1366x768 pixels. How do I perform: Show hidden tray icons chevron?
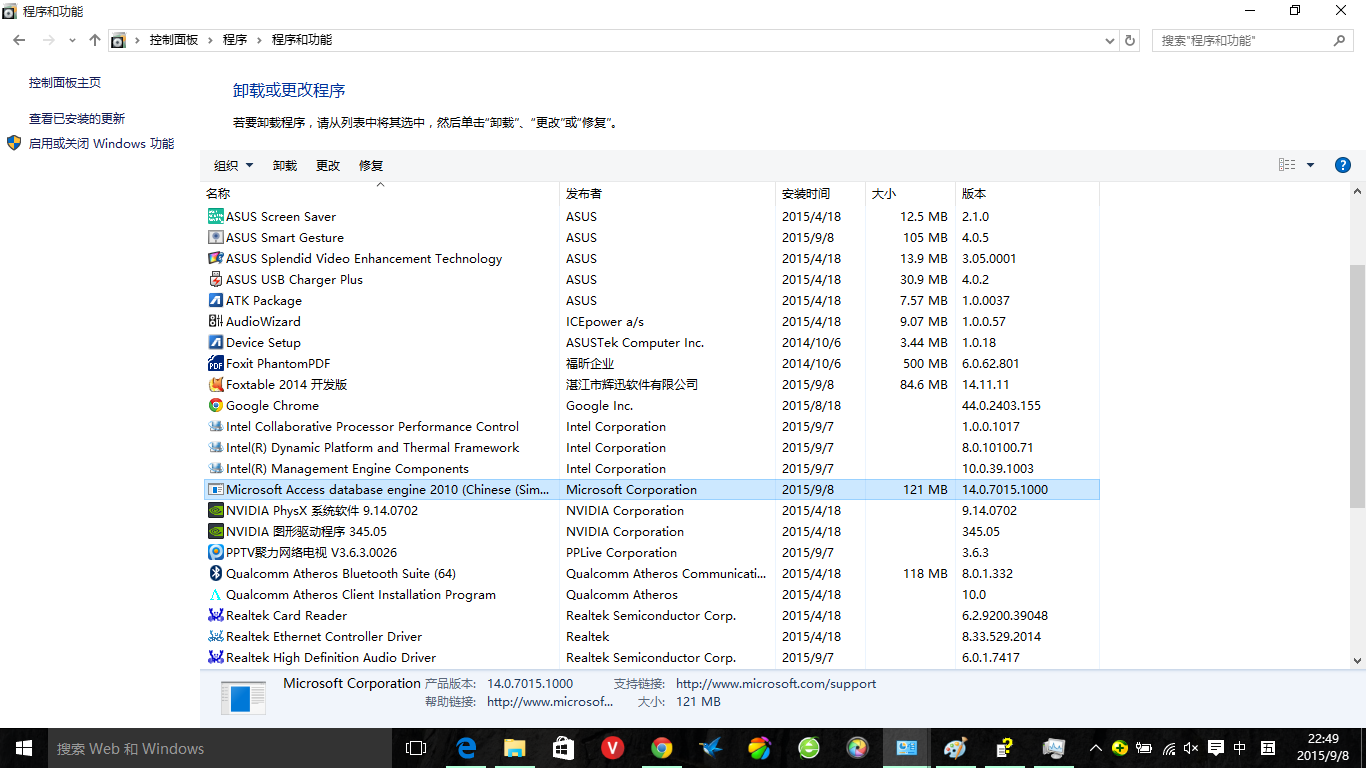click(1096, 748)
